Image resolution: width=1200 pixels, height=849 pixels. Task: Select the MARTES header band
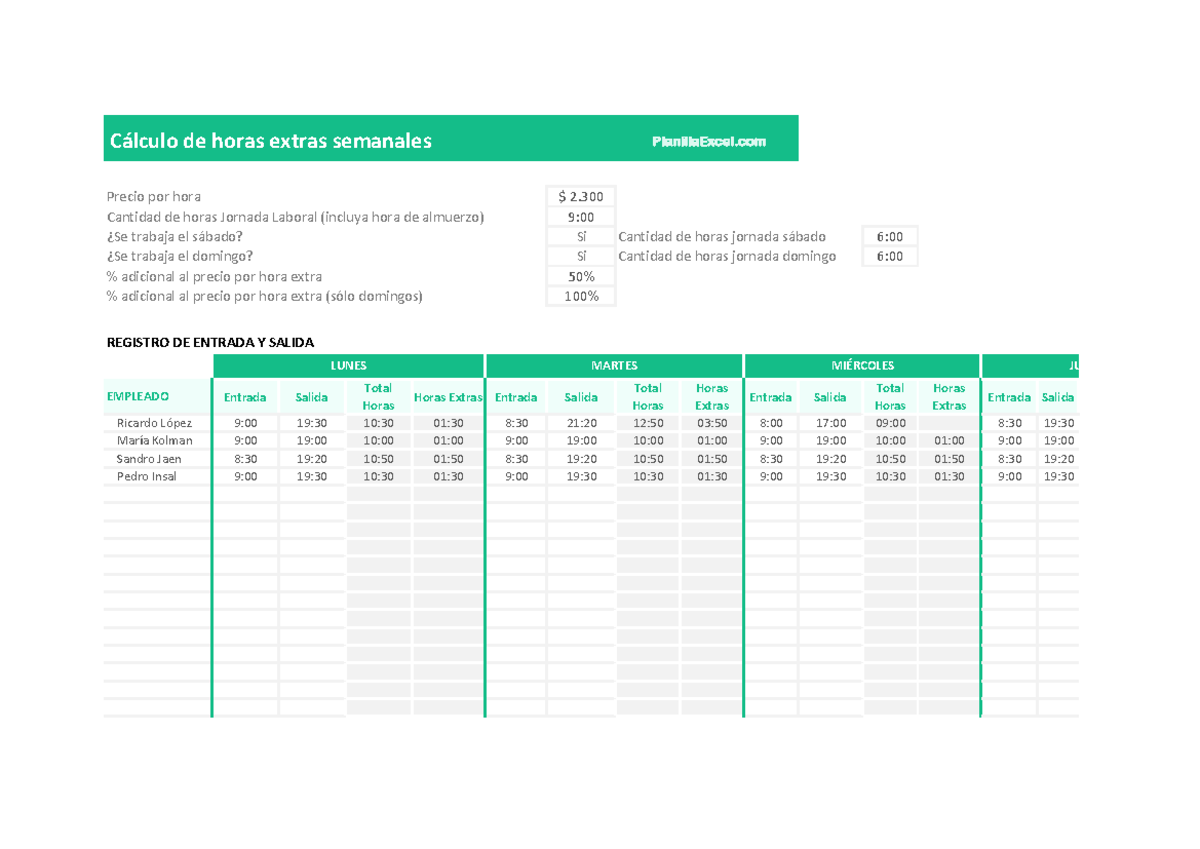[613, 365]
